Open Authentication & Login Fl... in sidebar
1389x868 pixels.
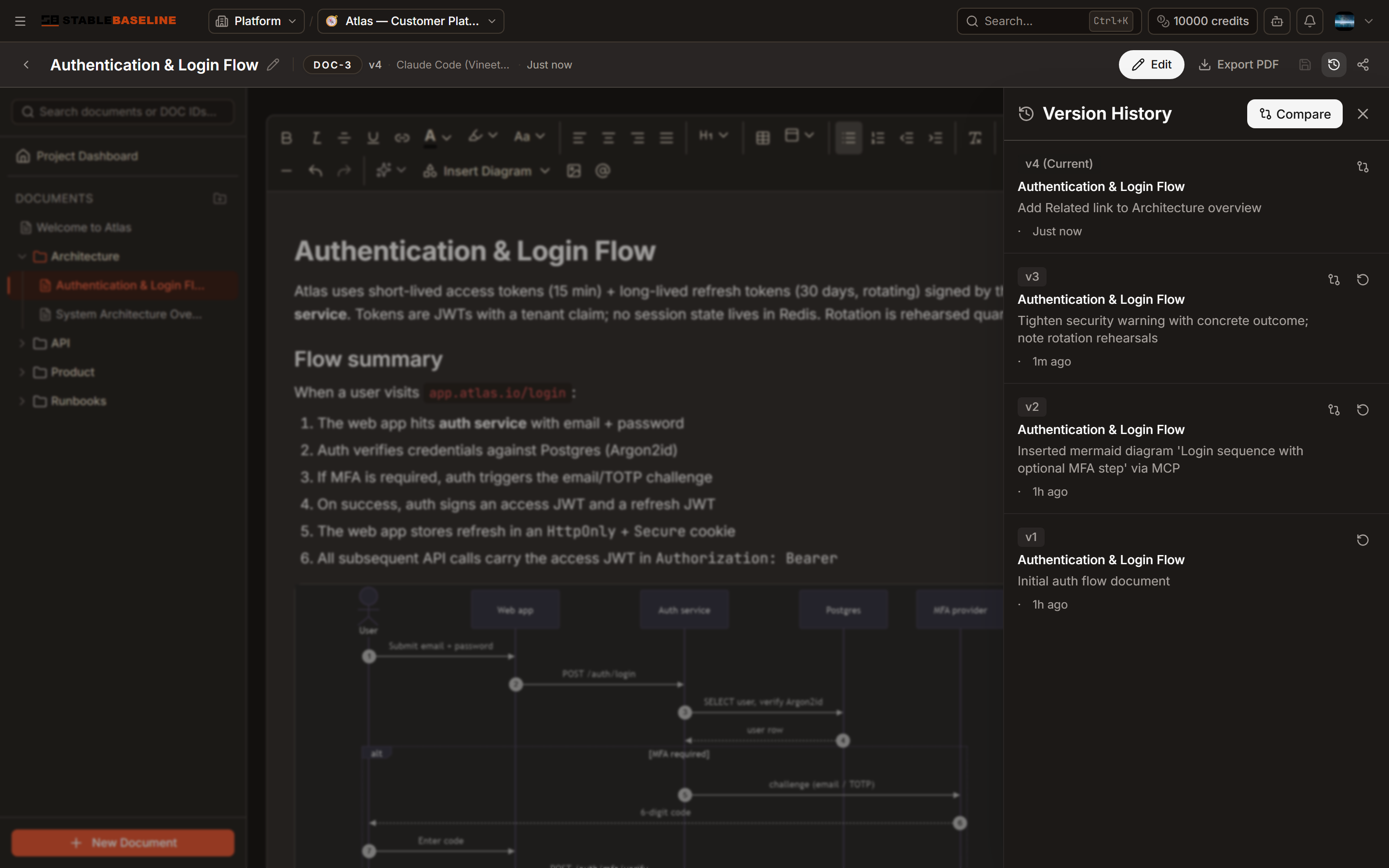click(x=123, y=285)
